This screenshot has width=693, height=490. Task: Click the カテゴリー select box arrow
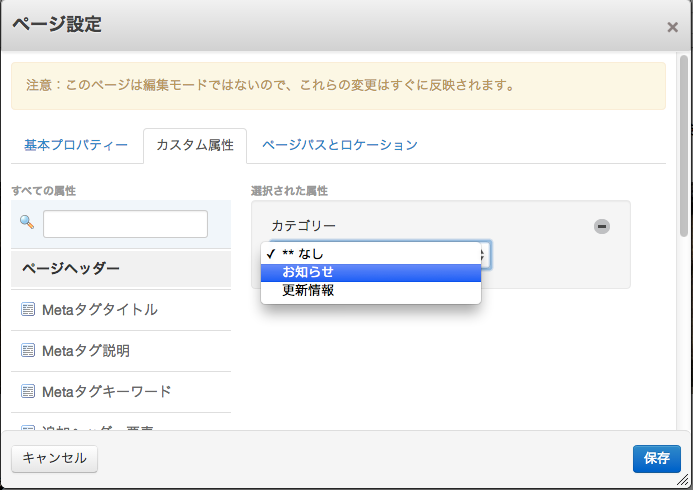pyautogui.click(x=485, y=255)
